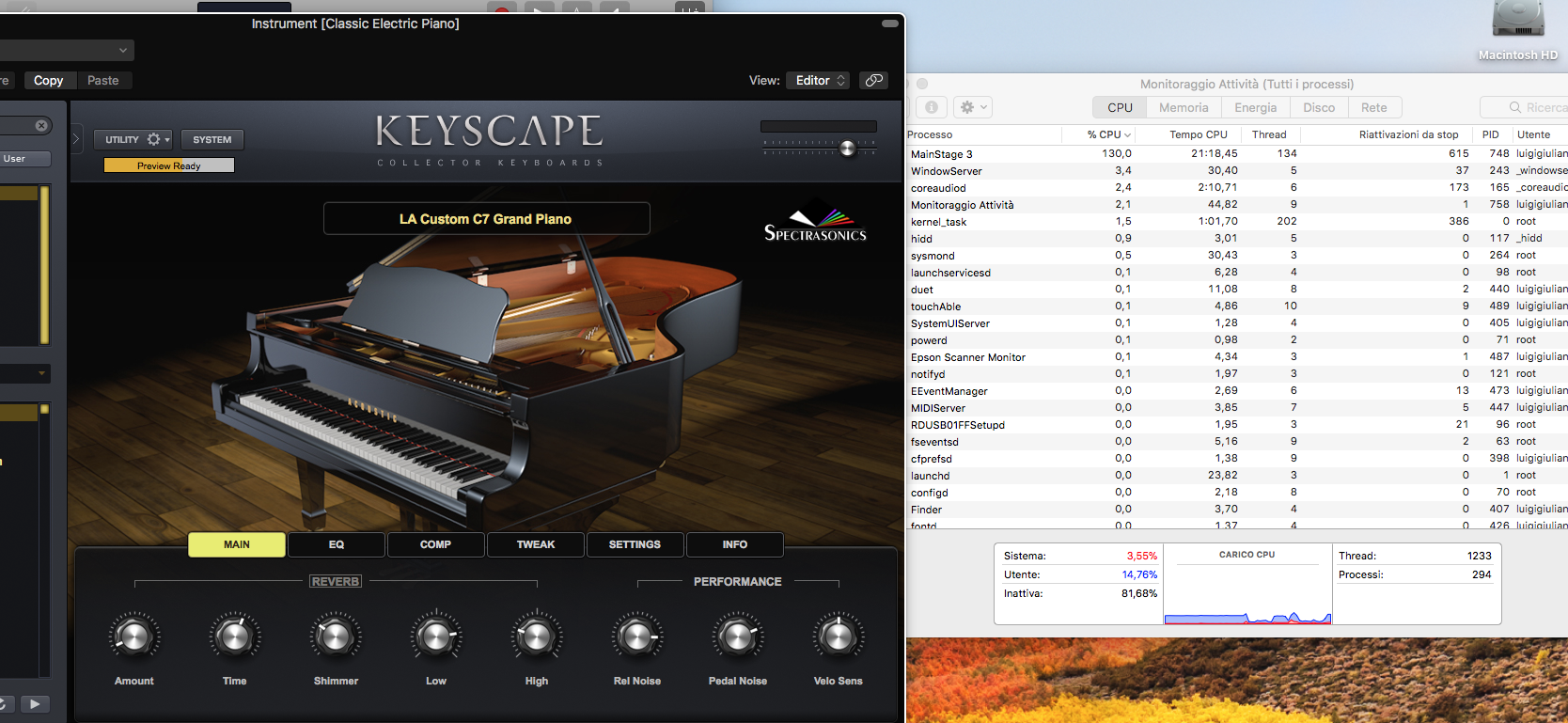
Task: Select the coreaudiod process row
Action: tap(1237, 187)
